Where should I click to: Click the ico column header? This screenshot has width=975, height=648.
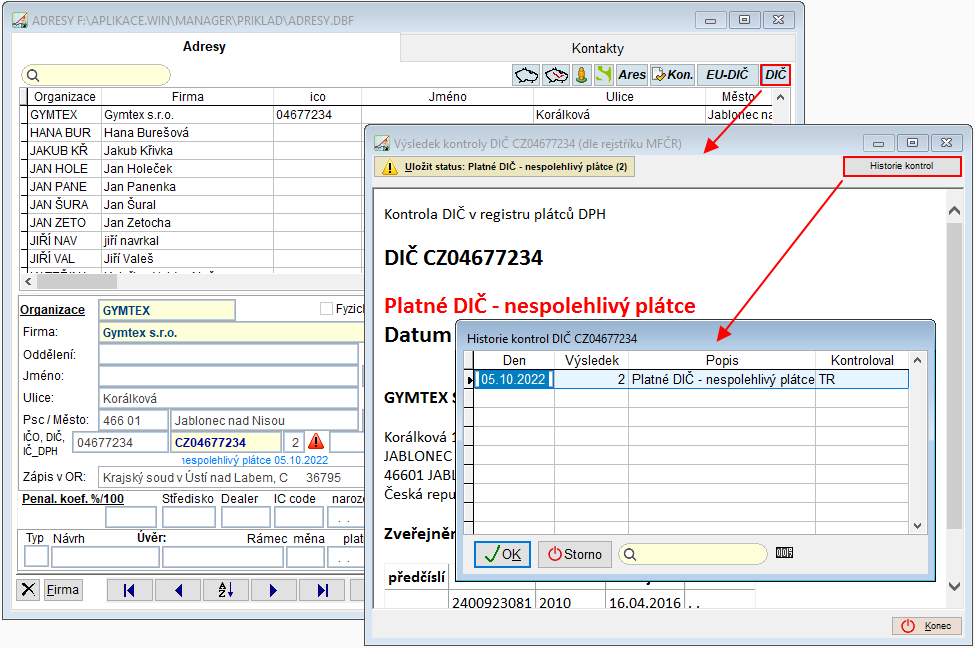pyautogui.click(x=318, y=96)
